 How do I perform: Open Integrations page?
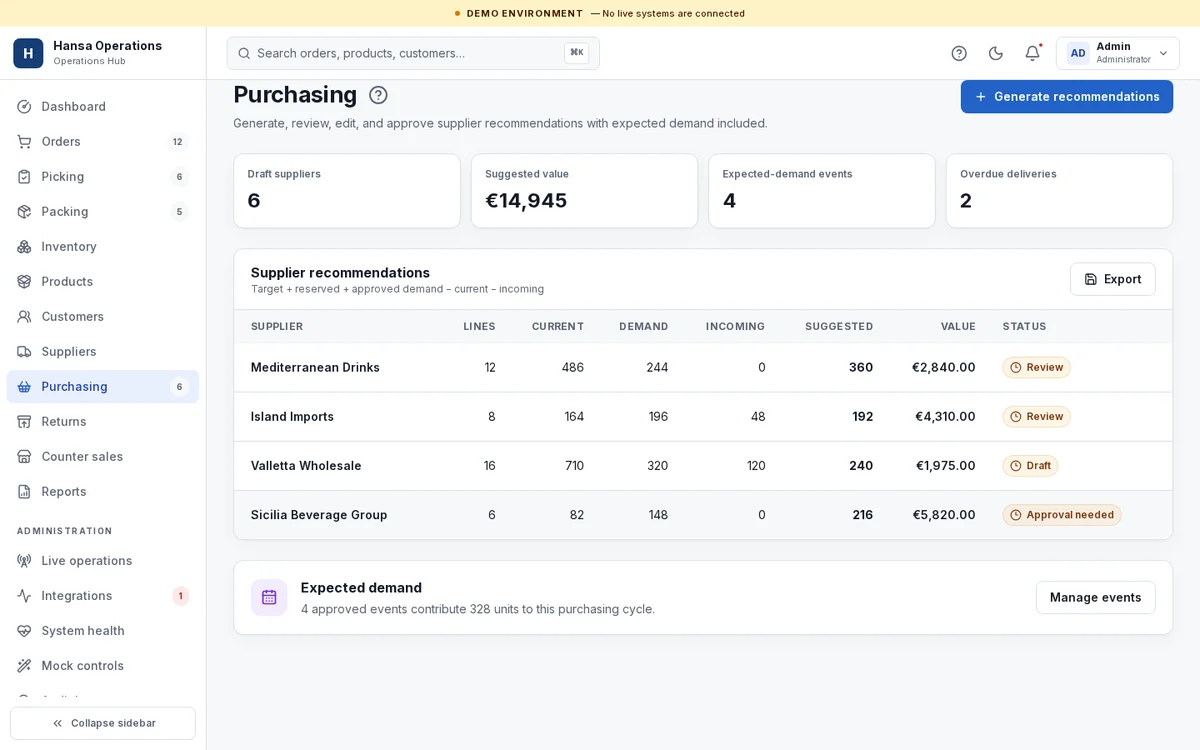(x=103, y=595)
